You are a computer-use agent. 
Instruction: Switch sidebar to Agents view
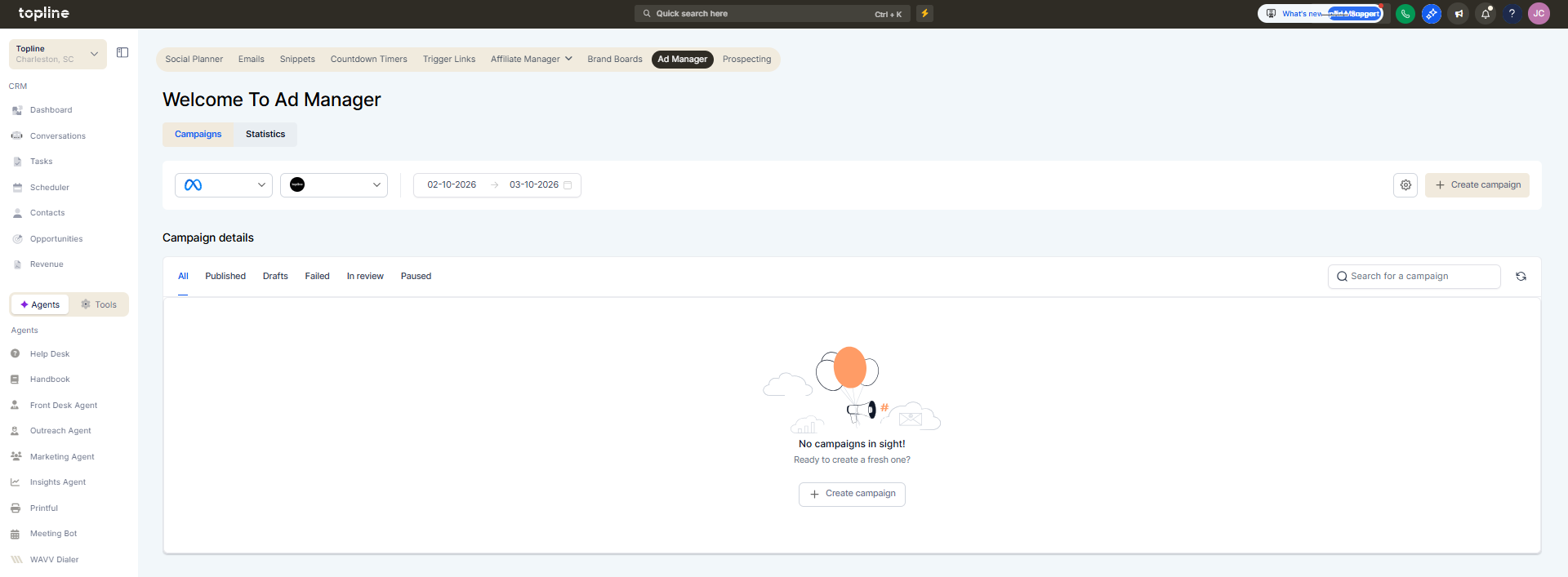click(40, 304)
